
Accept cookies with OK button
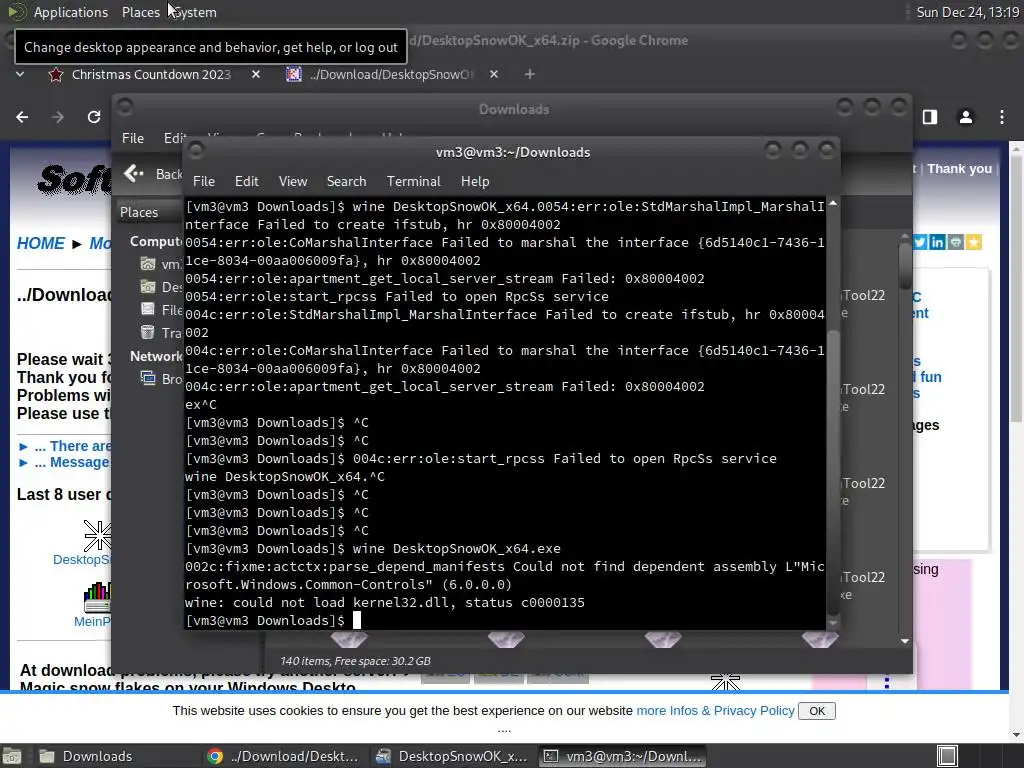[x=817, y=711]
